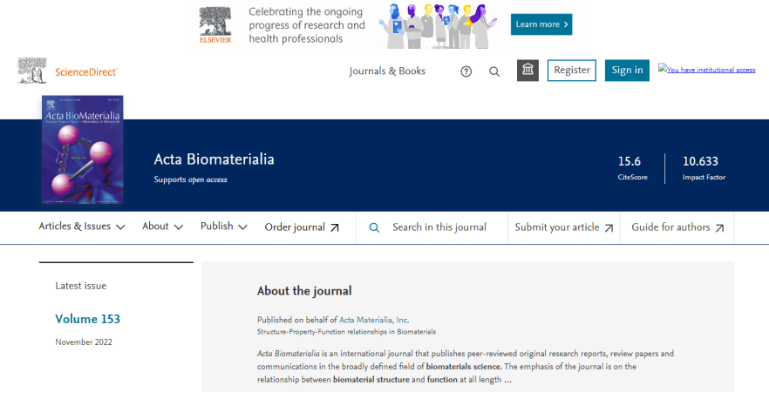
Task: Click the arrow icon beside Submit your article
Action: [609, 228]
